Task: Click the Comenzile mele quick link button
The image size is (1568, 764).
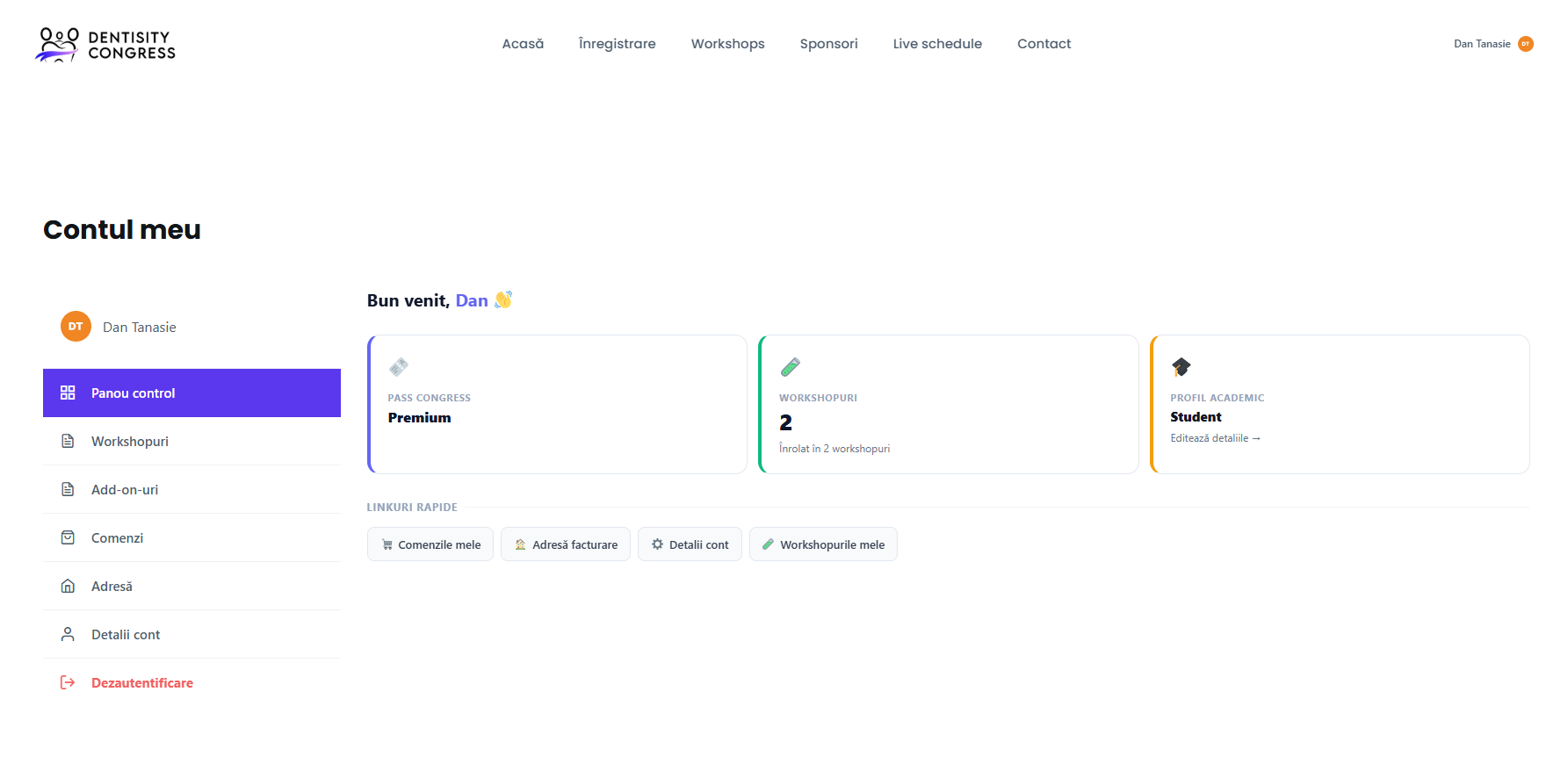Action: pos(430,544)
